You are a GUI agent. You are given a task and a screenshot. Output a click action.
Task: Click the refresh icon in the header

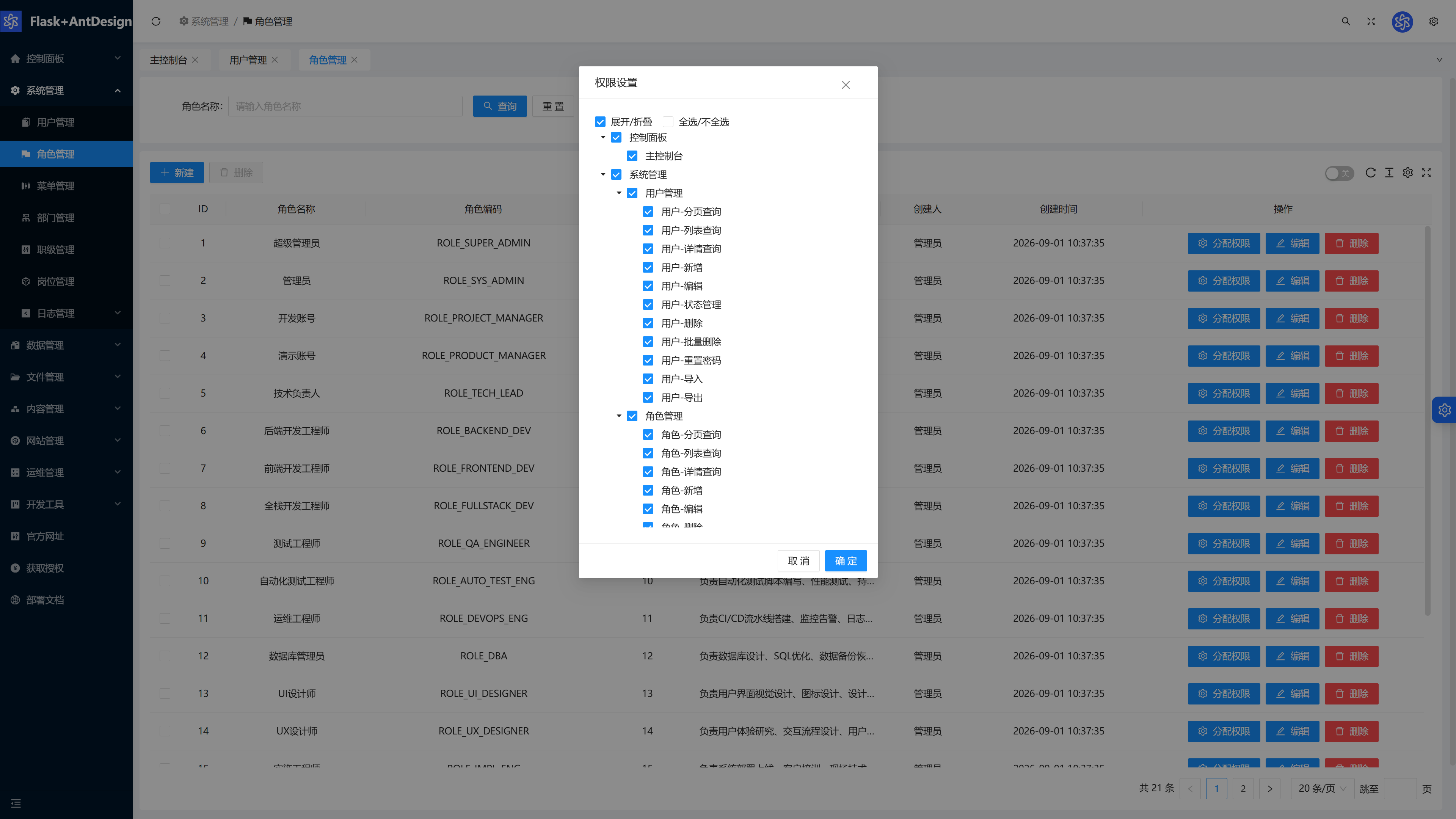pos(156,22)
